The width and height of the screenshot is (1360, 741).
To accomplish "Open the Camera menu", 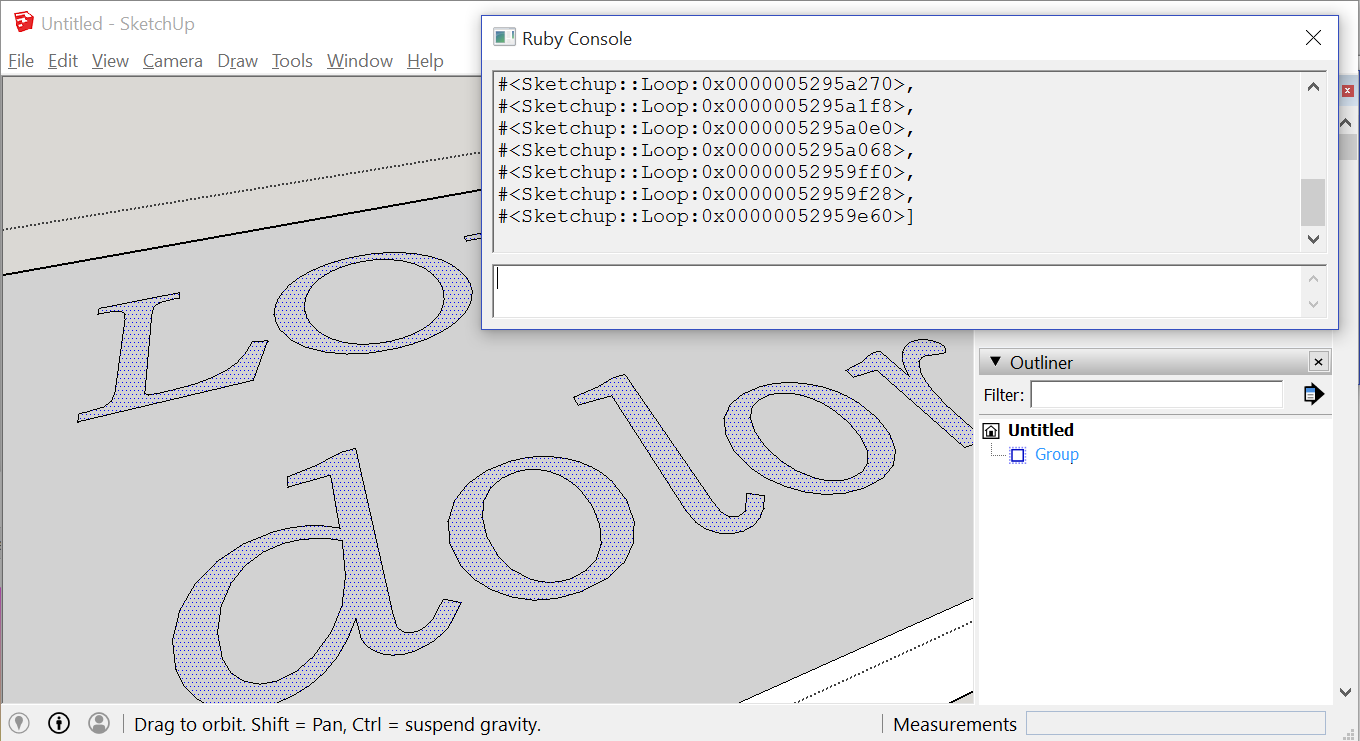I will 173,61.
